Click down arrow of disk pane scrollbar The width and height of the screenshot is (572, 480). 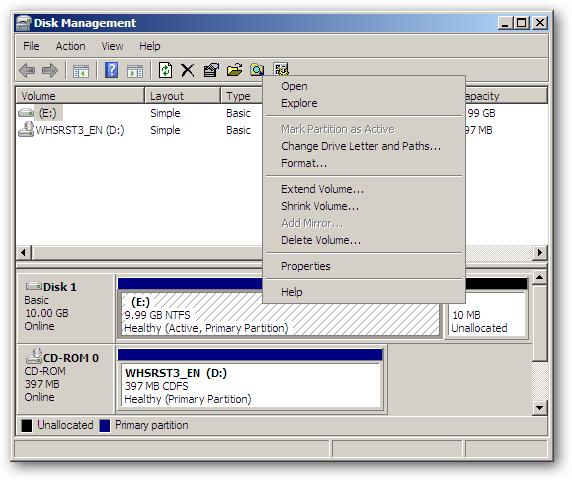pos(539,408)
